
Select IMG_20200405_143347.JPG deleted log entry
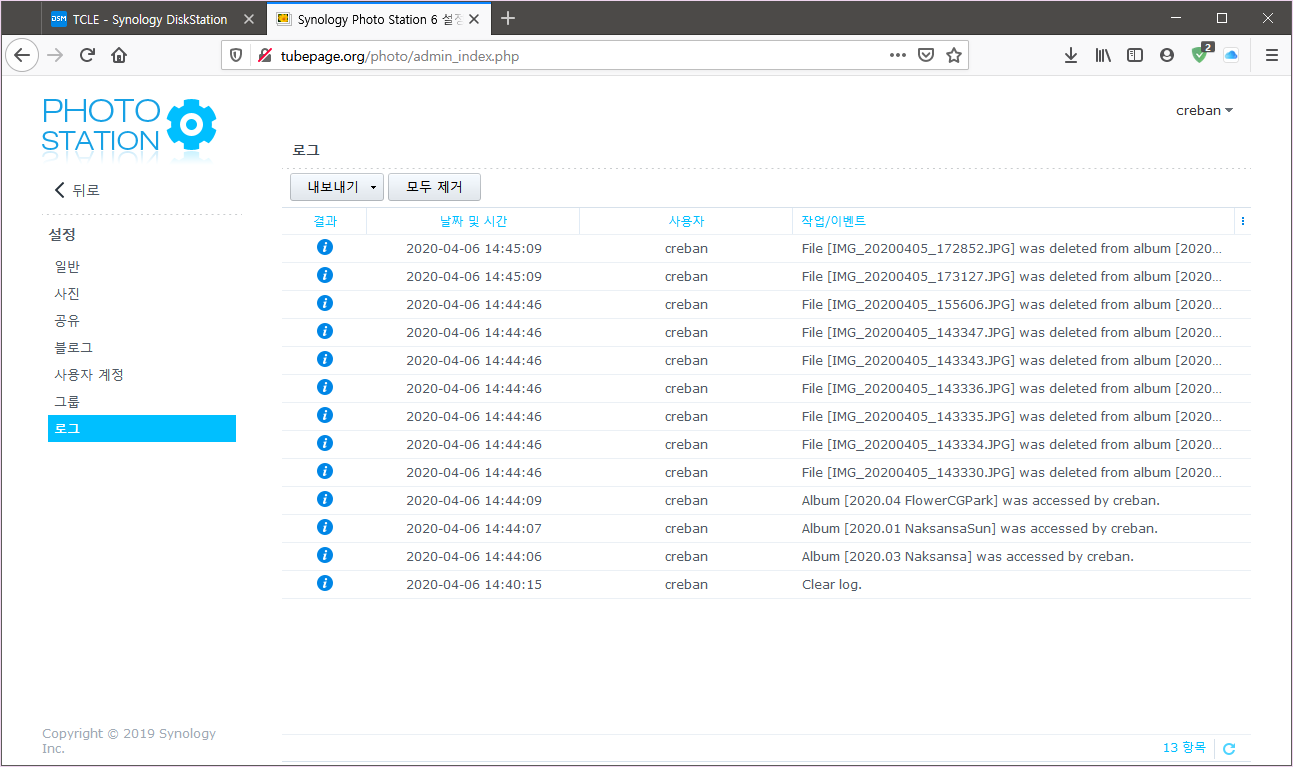tap(766, 332)
